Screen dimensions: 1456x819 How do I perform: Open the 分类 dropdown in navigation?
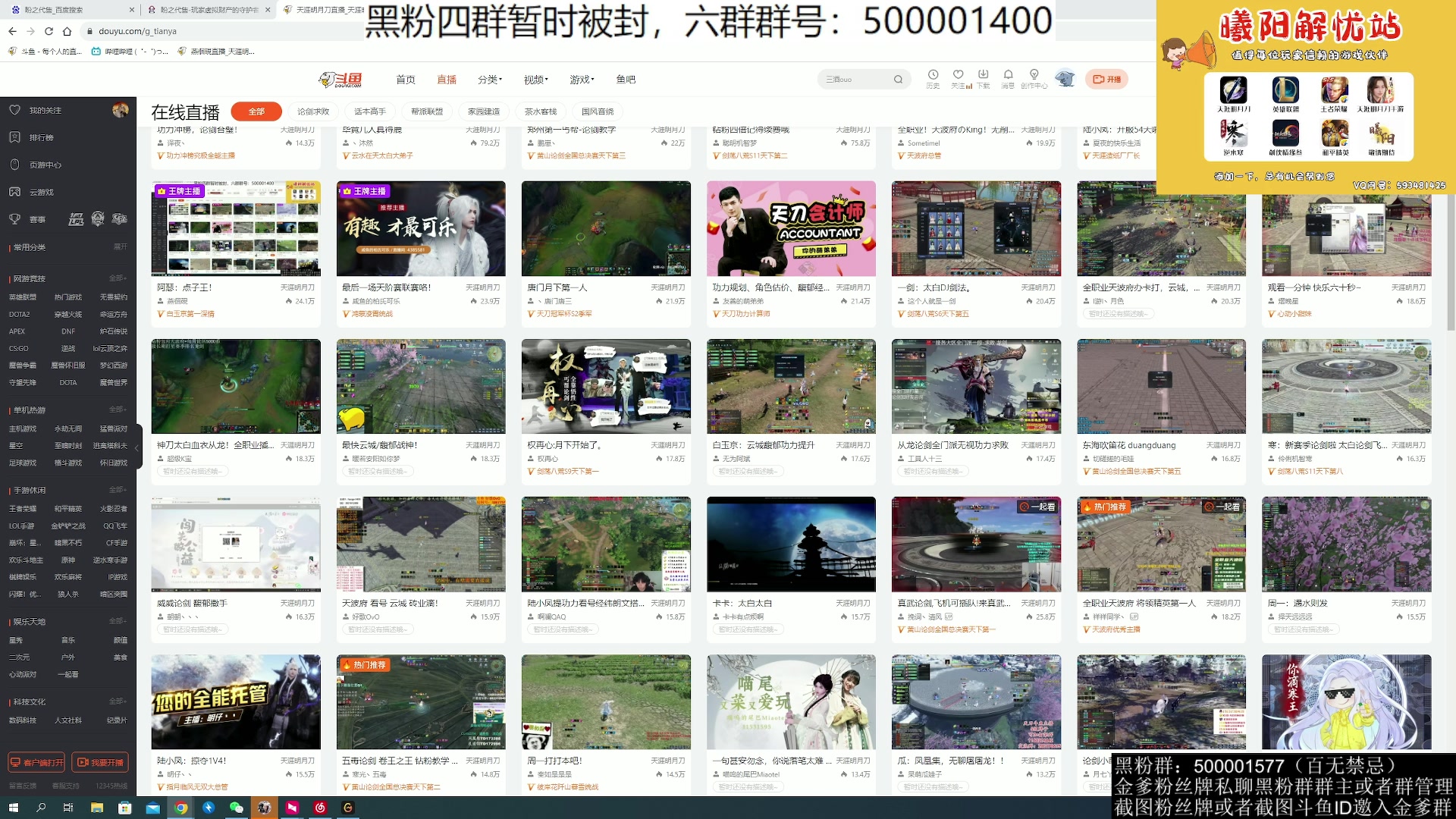pyautogui.click(x=489, y=79)
